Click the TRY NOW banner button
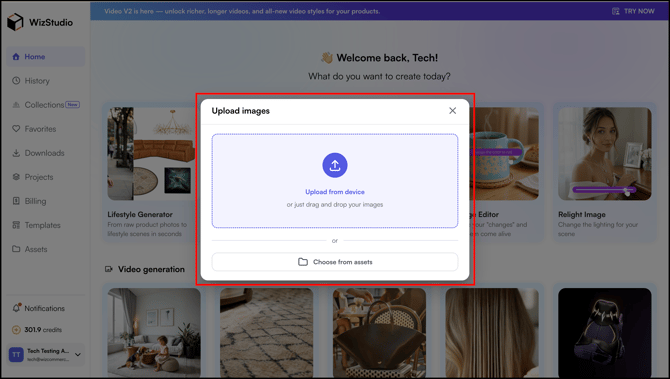670x379 pixels. tap(634, 11)
